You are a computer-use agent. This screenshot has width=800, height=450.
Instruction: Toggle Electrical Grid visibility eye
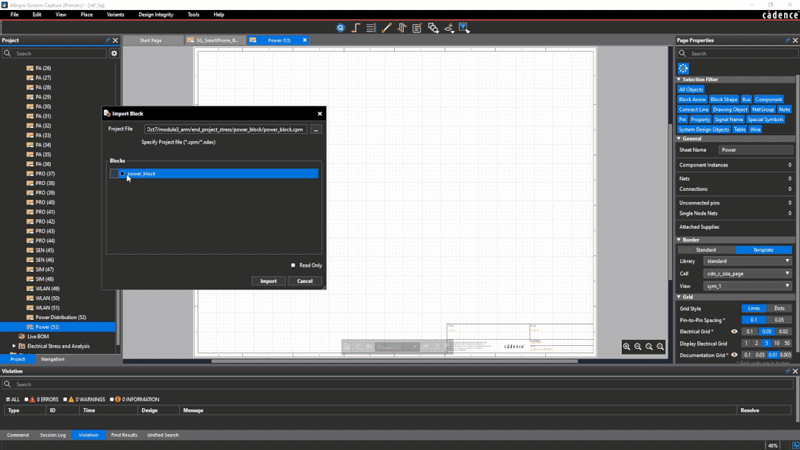[734, 332]
